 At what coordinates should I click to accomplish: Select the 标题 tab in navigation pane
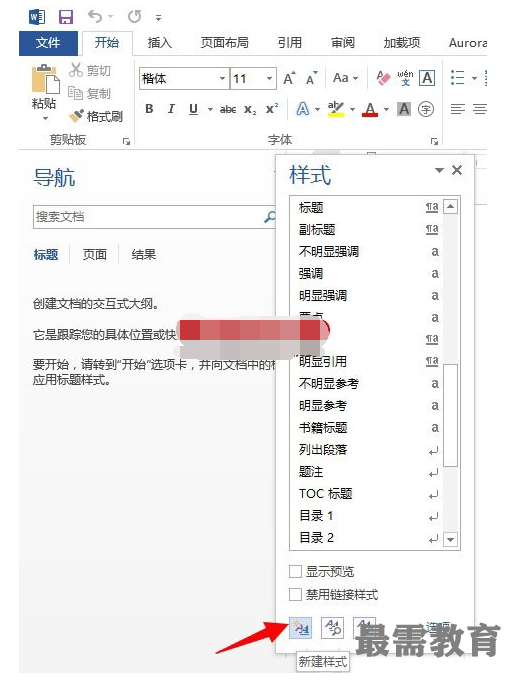(x=46, y=255)
